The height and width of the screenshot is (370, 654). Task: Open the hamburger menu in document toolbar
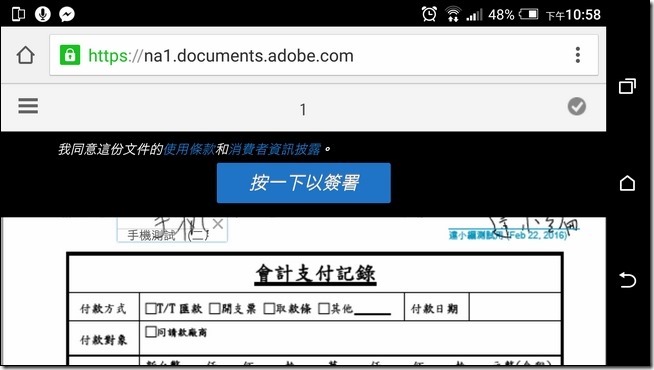click(x=28, y=106)
